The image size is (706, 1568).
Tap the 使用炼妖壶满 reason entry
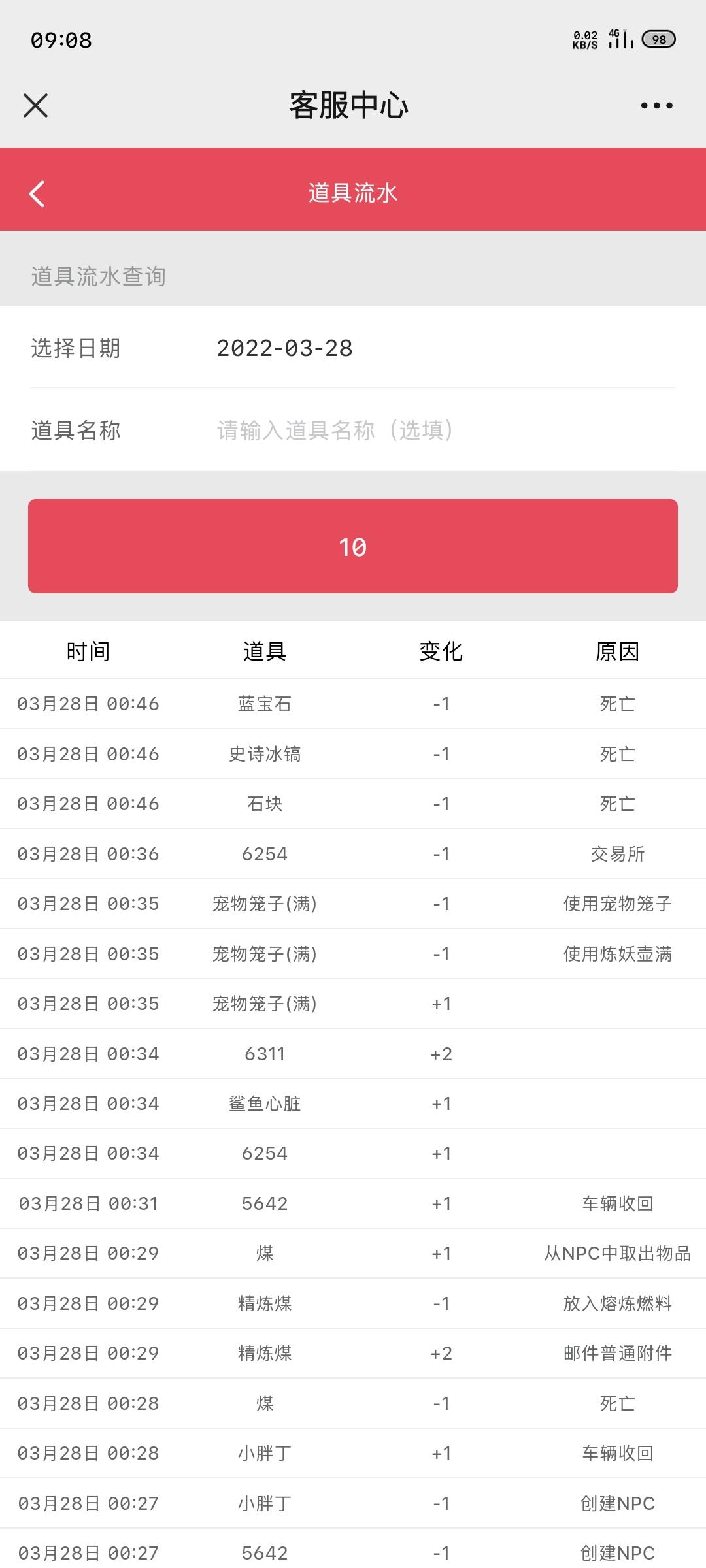click(618, 954)
